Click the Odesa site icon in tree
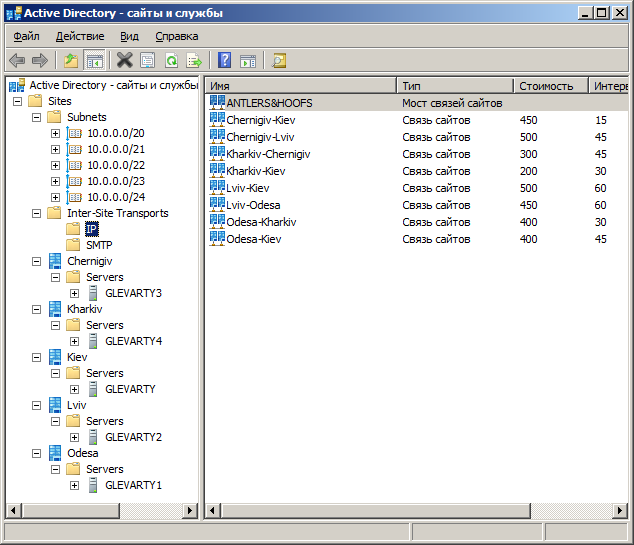Image resolution: width=634 pixels, height=545 pixels. pos(55,453)
